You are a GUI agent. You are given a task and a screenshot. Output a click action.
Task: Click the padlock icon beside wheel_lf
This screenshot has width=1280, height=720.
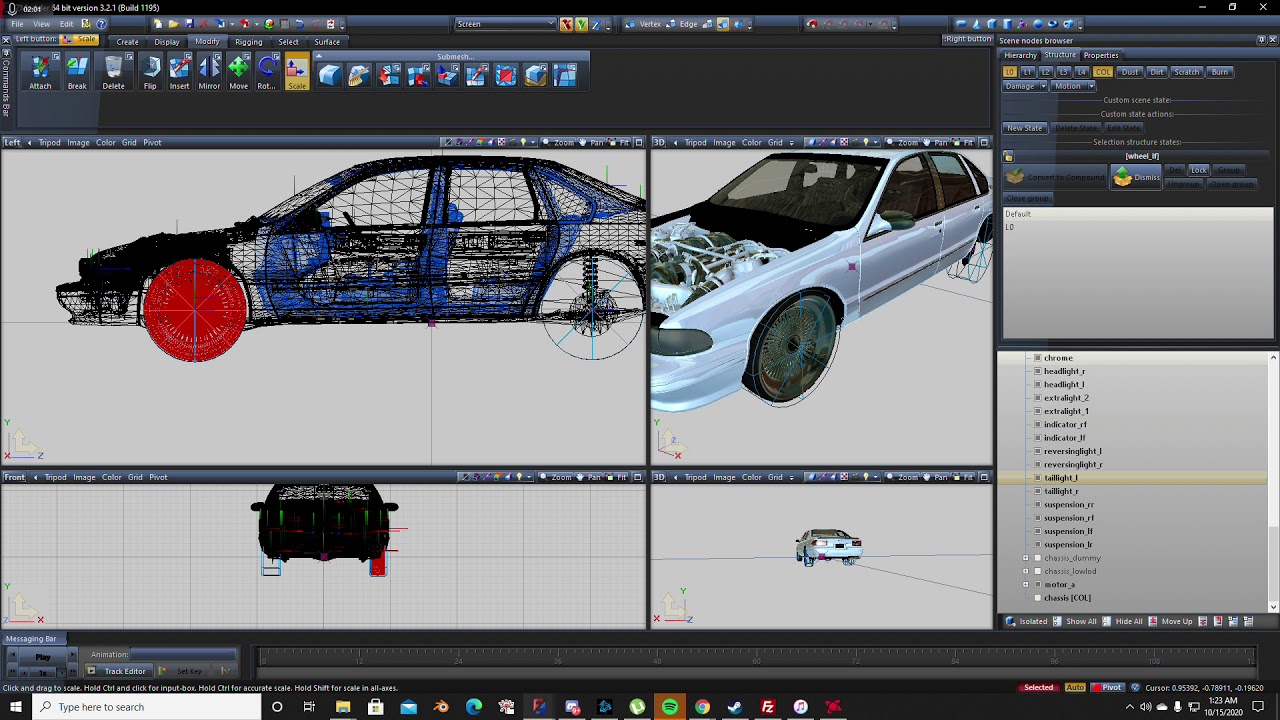pos(1008,156)
